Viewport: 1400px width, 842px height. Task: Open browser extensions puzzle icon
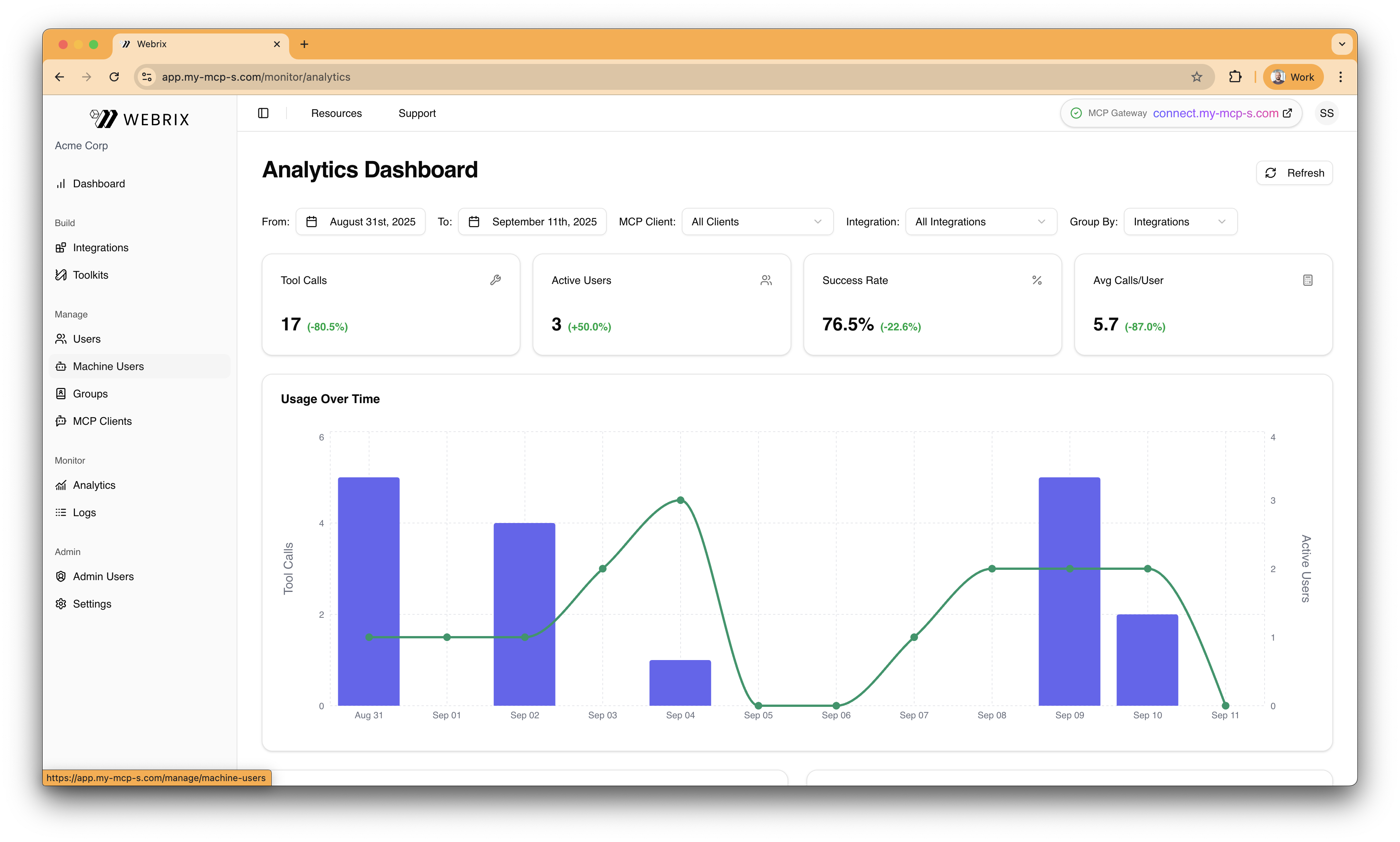tap(1235, 77)
